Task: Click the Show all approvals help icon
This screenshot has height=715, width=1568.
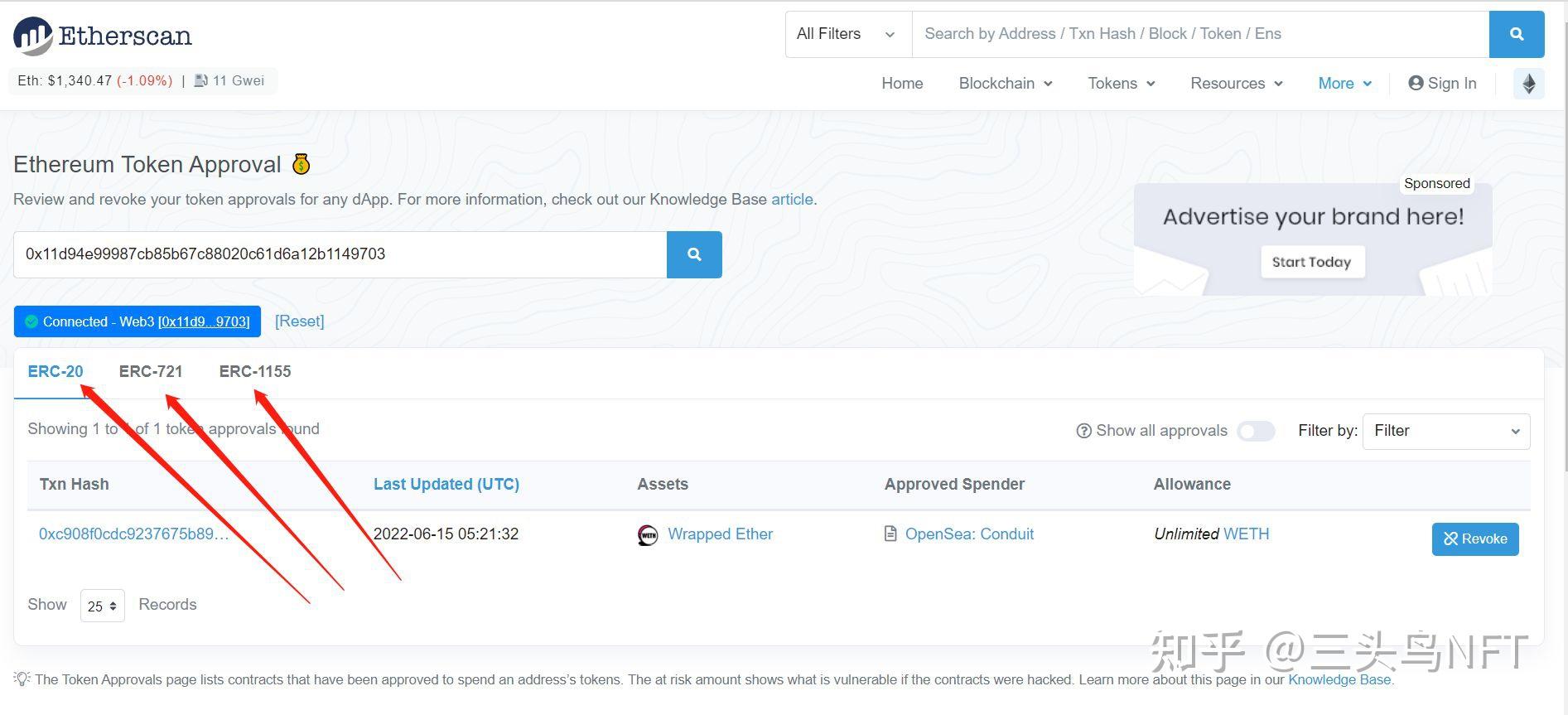Action: [x=1083, y=431]
